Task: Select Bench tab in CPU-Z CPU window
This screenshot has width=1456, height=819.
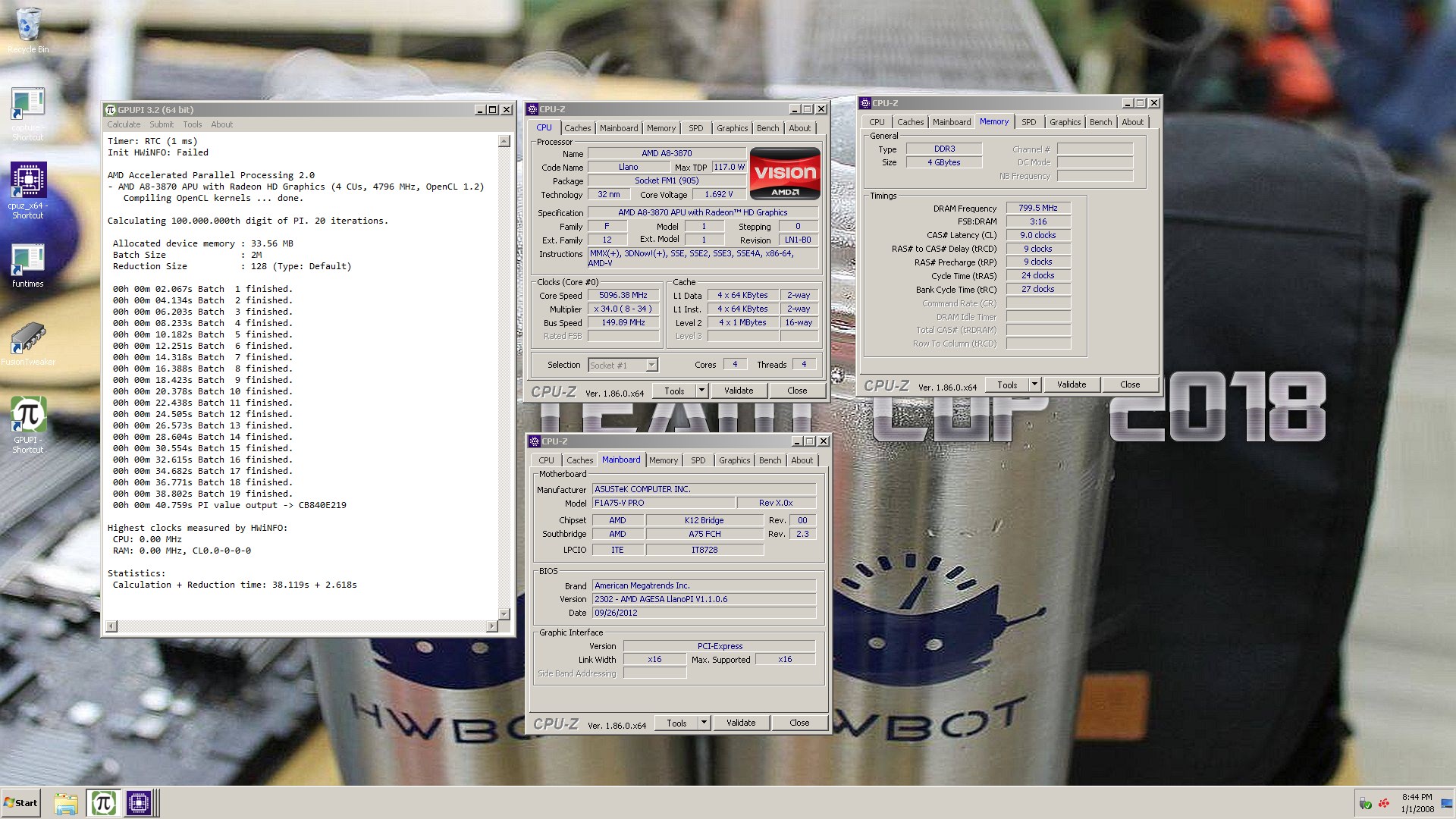Action: tap(768, 128)
